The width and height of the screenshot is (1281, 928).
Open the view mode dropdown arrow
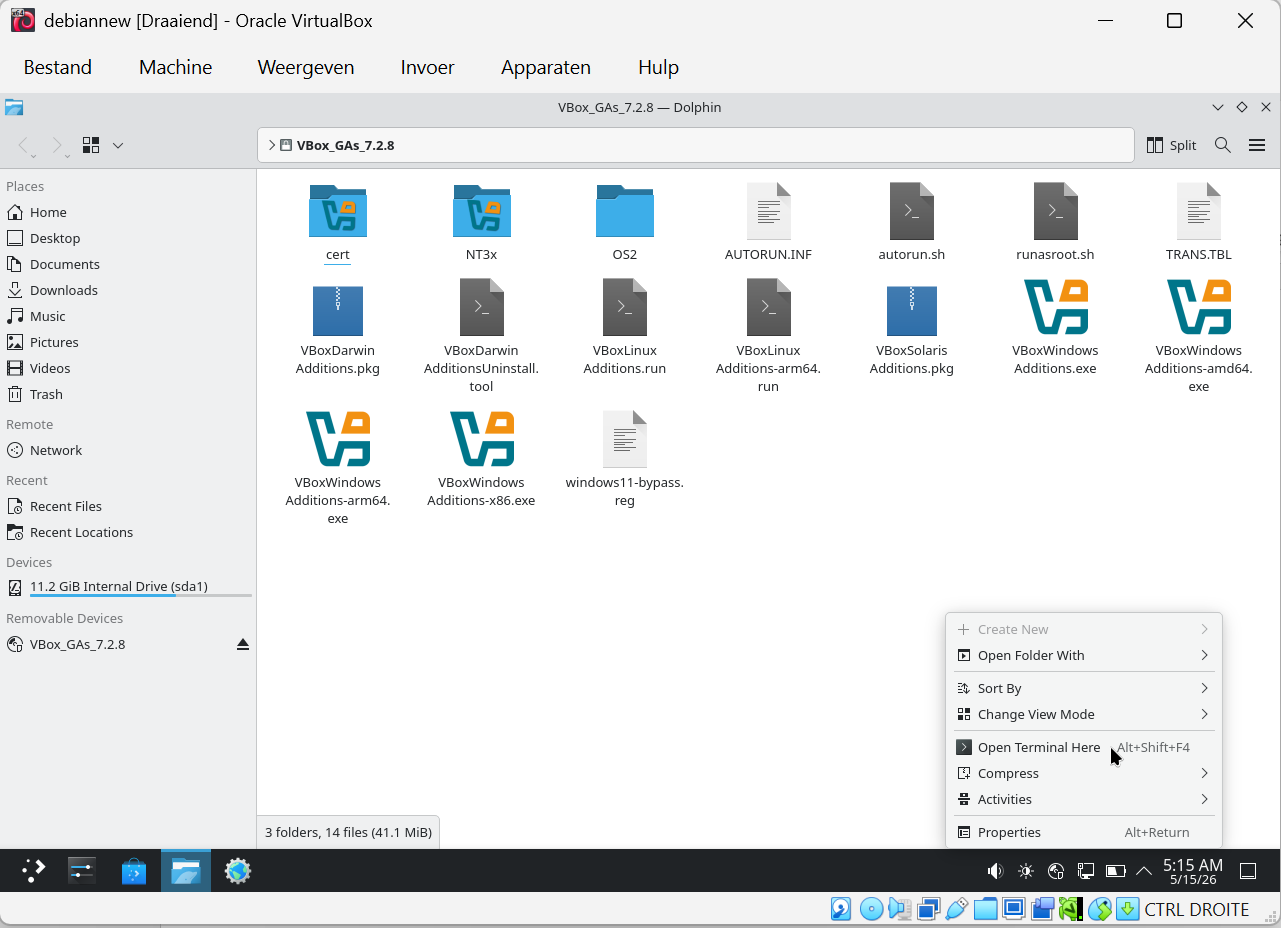[118, 145]
